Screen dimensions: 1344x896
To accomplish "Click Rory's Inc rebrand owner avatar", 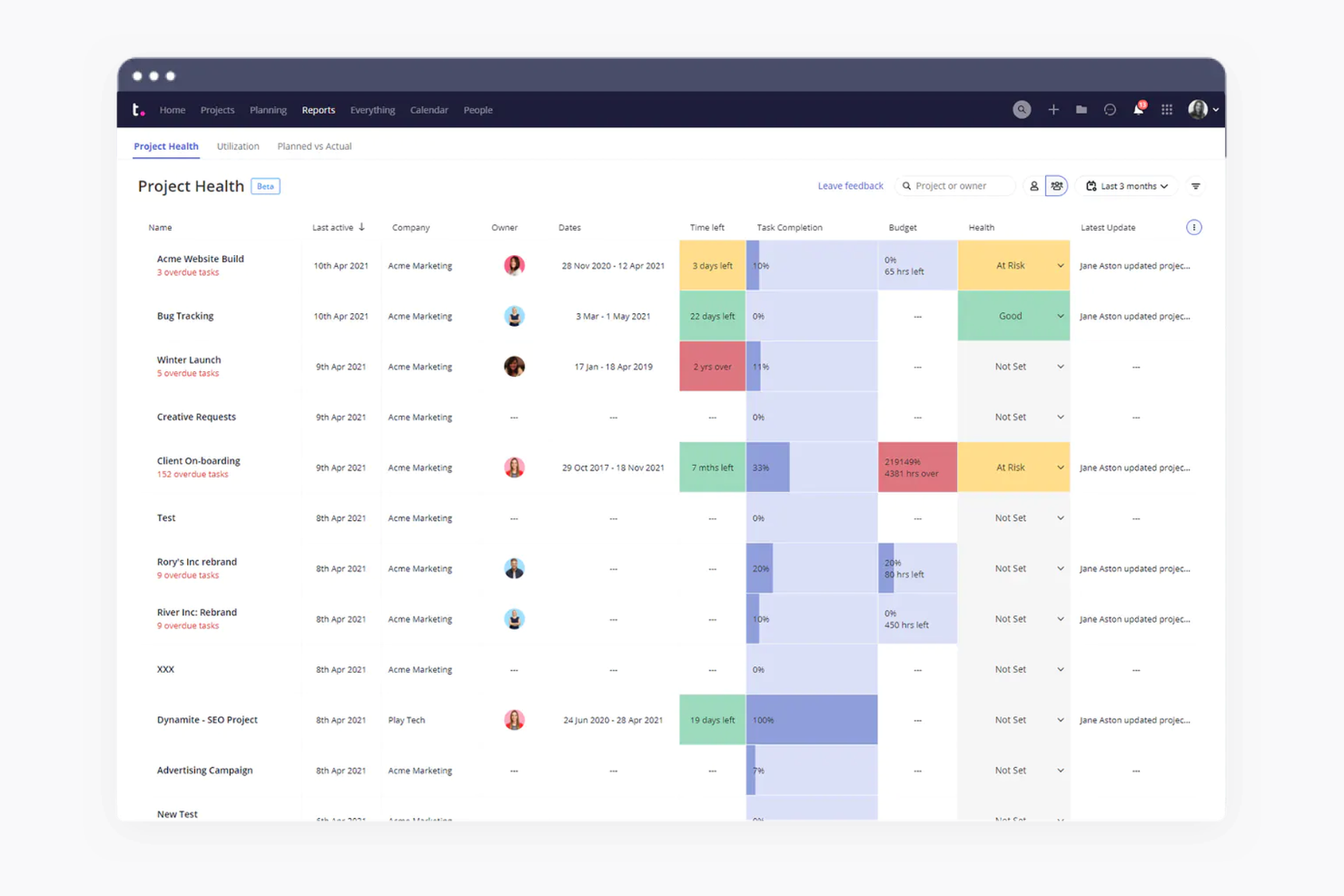I will [x=514, y=568].
